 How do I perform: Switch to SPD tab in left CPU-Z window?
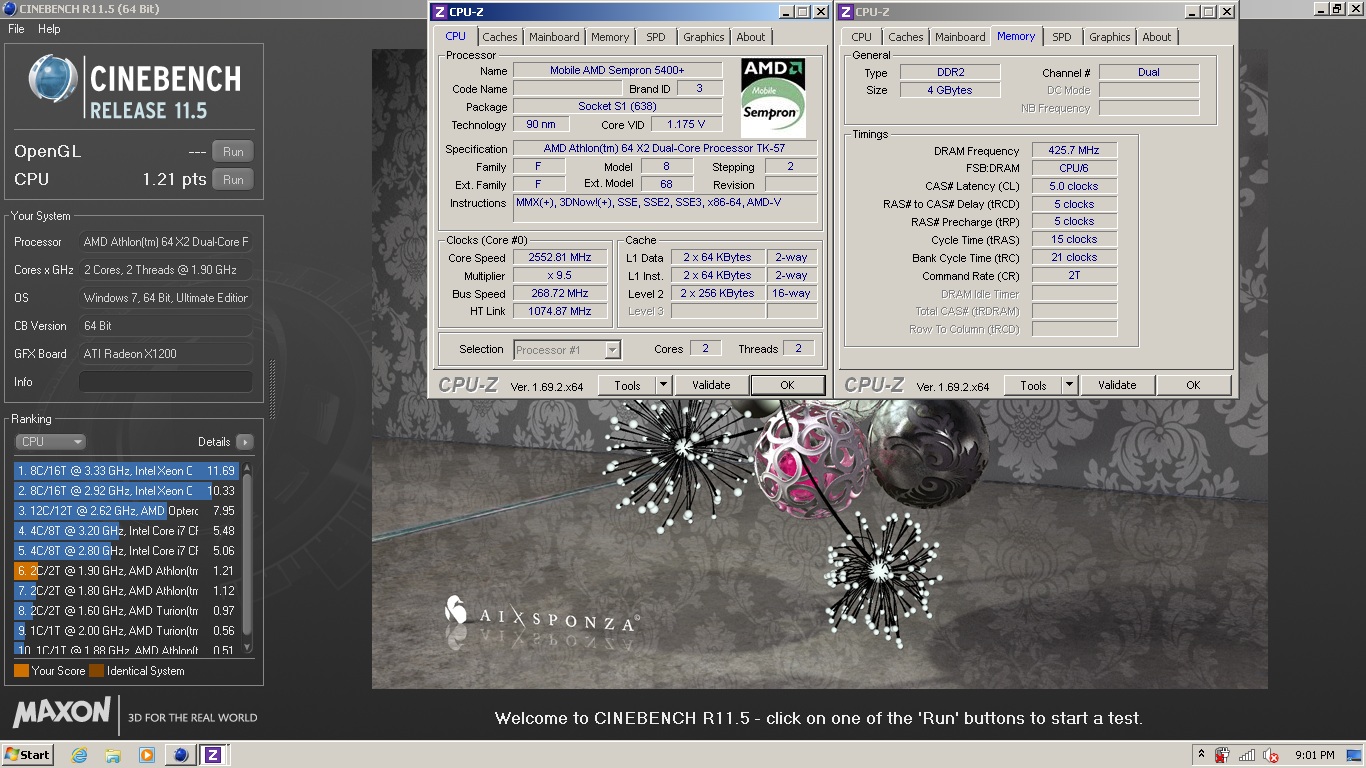coord(655,37)
